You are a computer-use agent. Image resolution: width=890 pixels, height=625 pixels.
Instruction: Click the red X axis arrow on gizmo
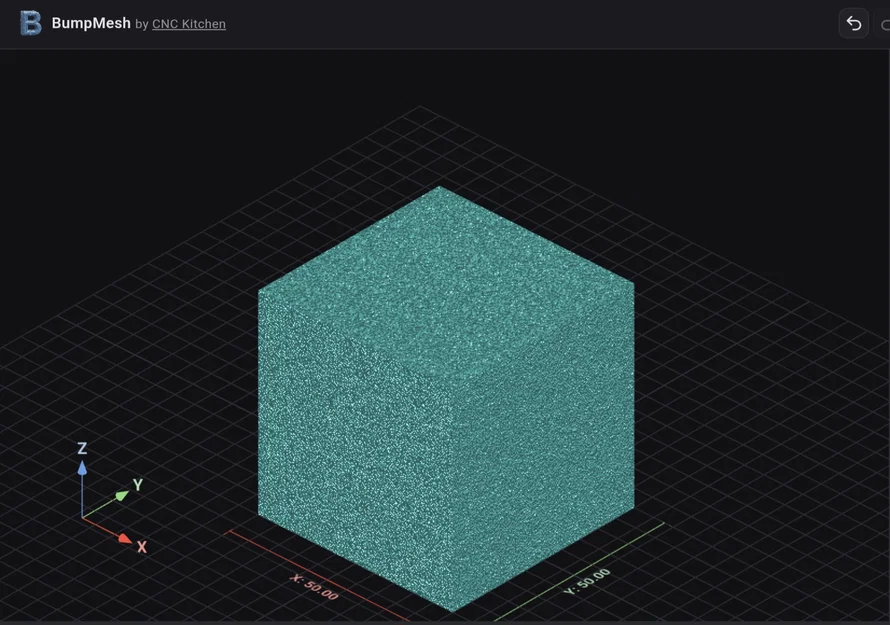point(125,538)
